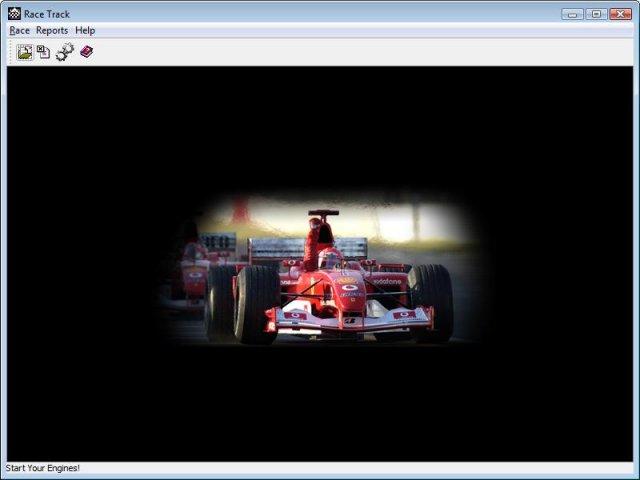640x480 pixels.
Task: Open the Reports menu
Action: click(52, 31)
